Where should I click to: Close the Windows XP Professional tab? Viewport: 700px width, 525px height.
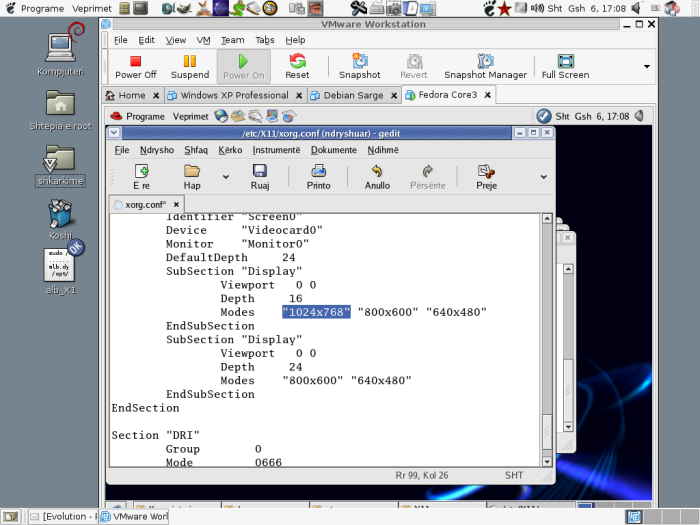(x=299, y=96)
